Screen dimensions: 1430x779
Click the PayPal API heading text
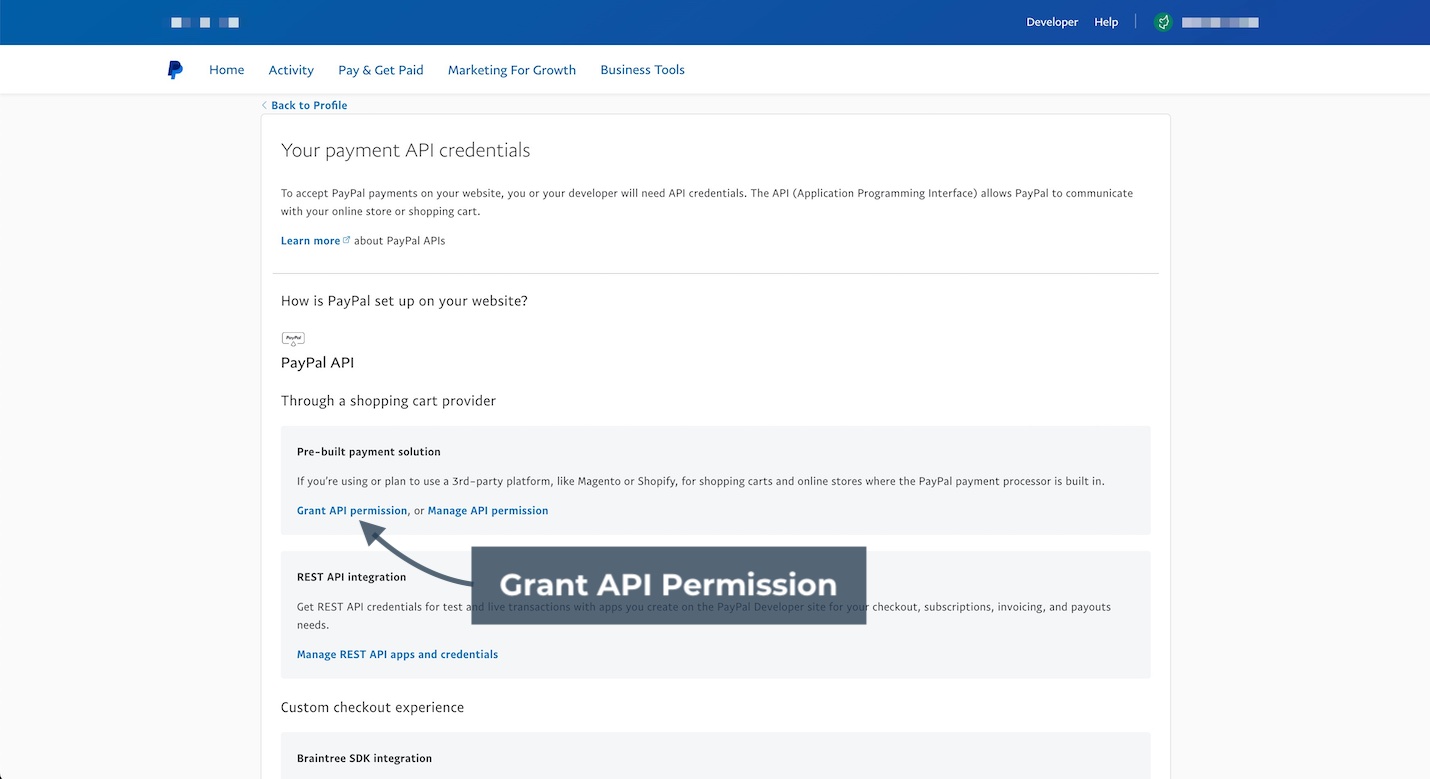tap(317, 363)
